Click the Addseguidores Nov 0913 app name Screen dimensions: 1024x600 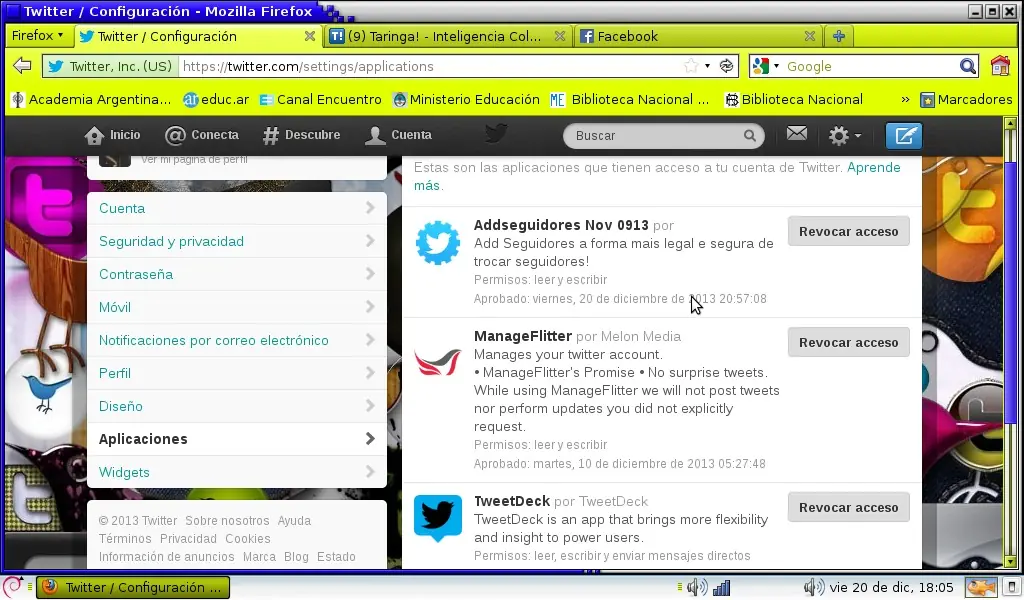(561, 225)
